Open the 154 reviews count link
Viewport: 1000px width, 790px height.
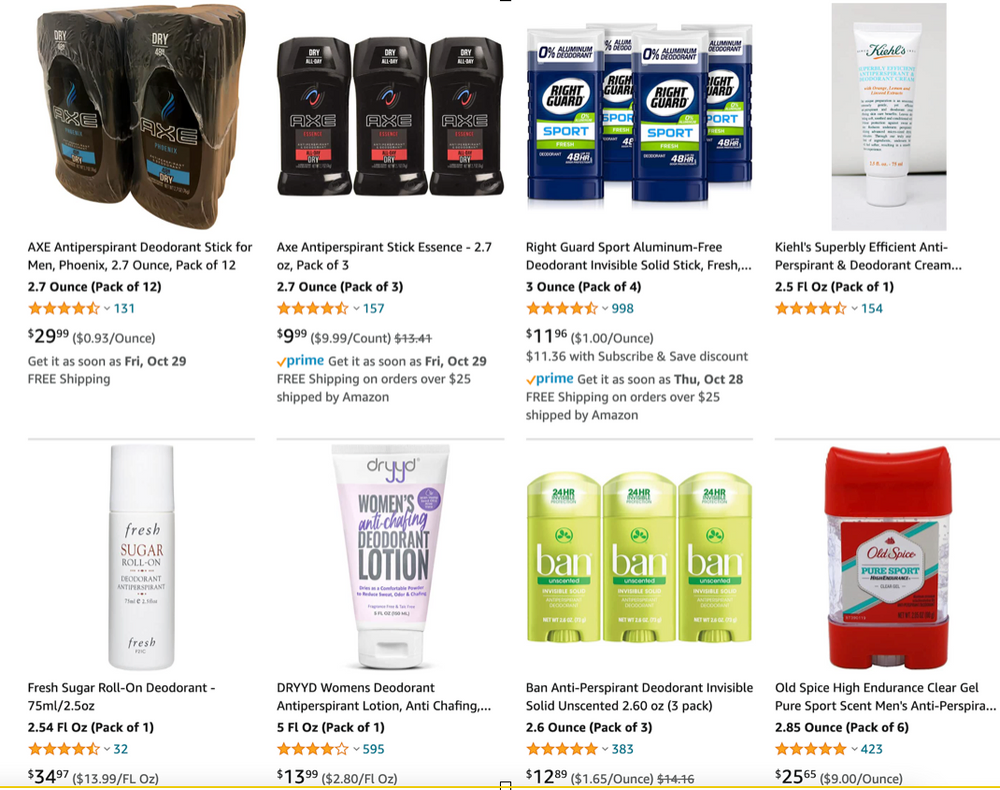point(872,309)
